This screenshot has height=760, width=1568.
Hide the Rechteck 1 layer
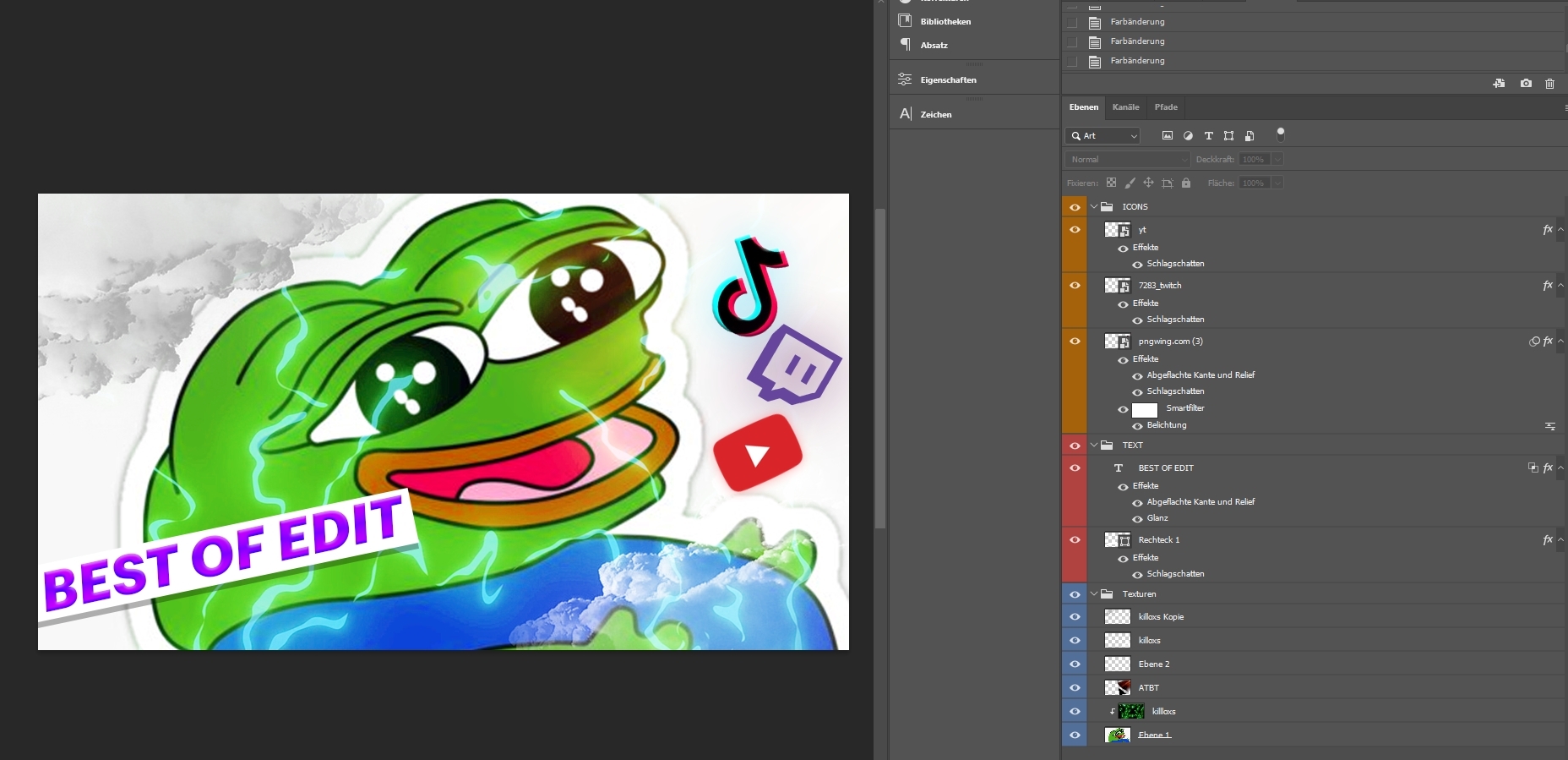pos(1075,540)
